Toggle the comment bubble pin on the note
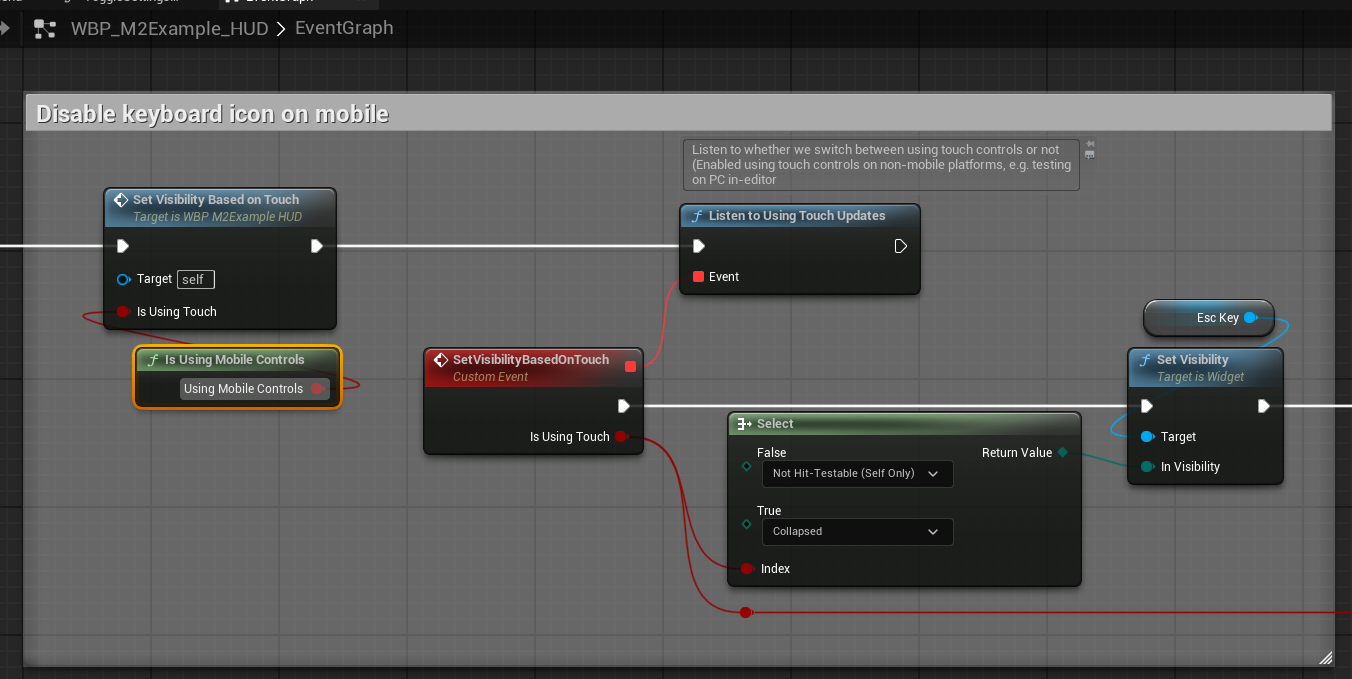 (1090, 144)
